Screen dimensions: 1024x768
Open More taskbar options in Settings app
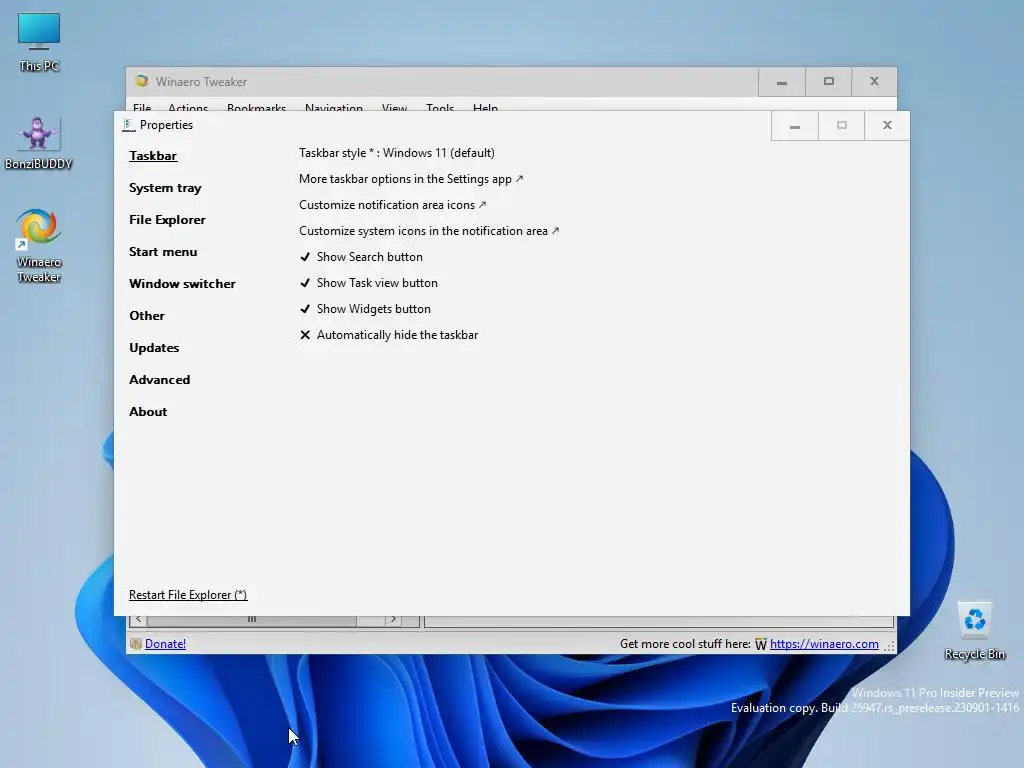click(411, 179)
